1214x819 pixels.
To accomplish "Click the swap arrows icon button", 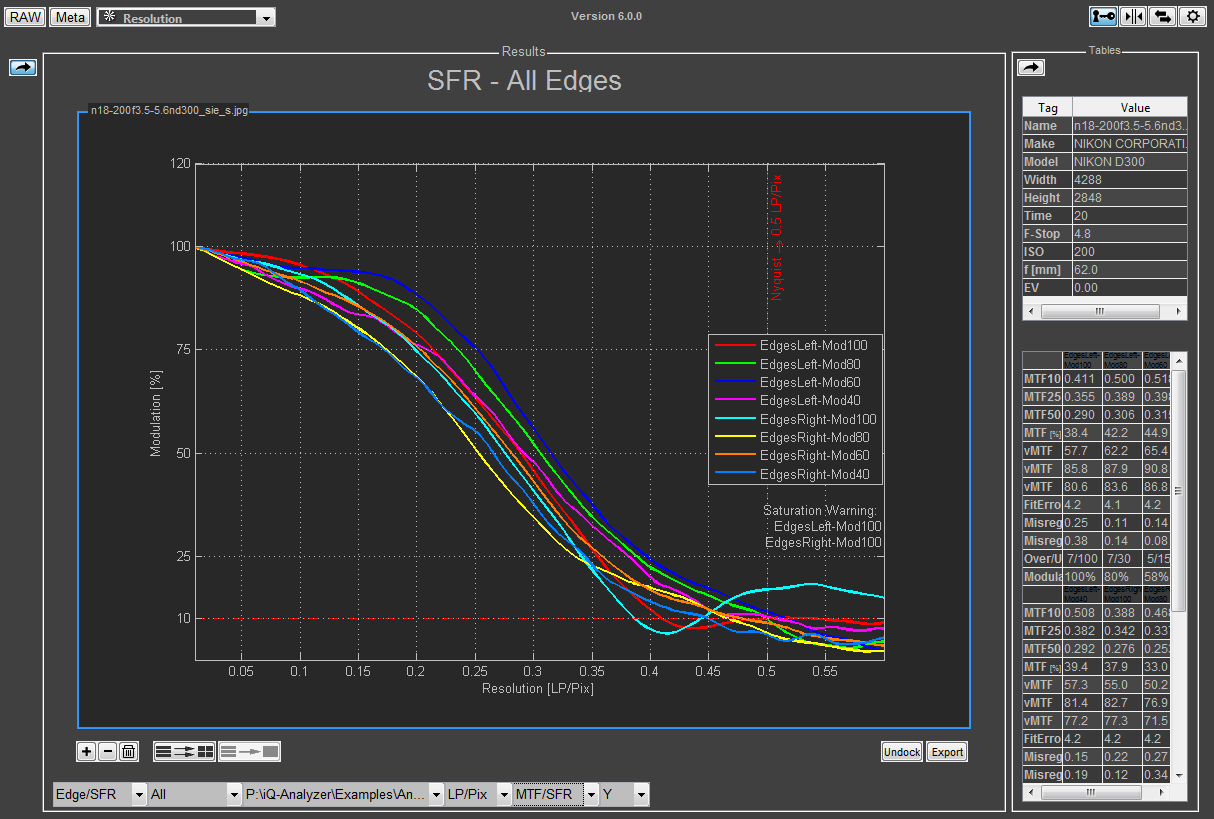I will [x=1162, y=16].
